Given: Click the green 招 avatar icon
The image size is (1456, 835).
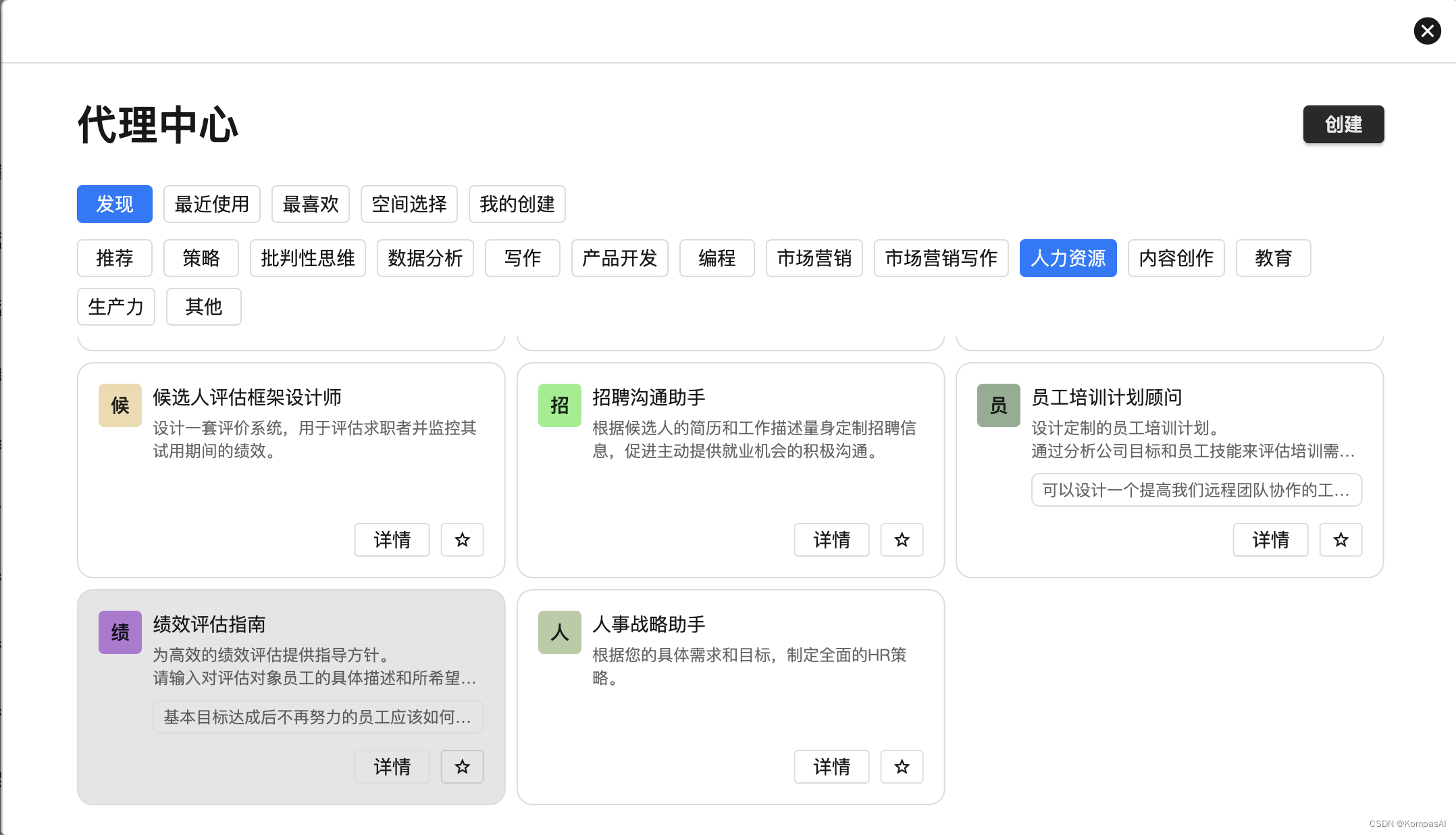Looking at the screenshot, I should [559, 405].
